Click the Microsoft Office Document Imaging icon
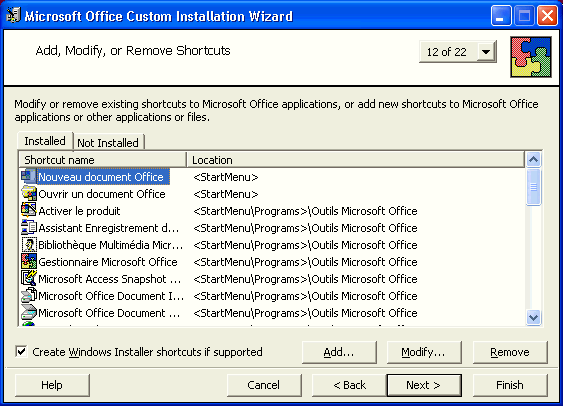 (29, 296)
